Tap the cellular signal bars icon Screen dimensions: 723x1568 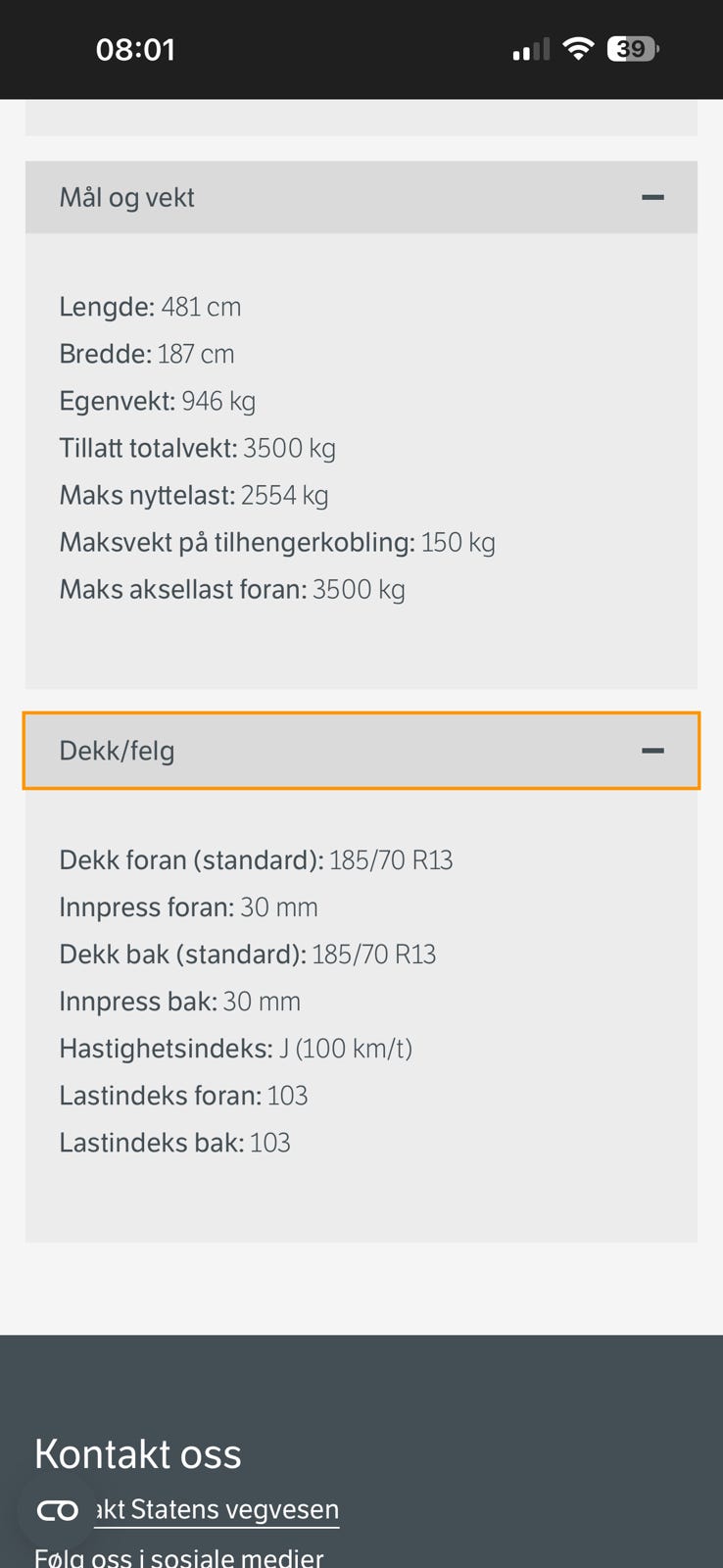point(531,50)
